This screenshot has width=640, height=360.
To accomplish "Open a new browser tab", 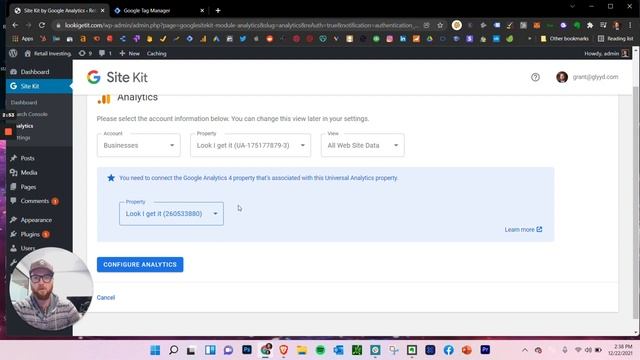I will tap(218, 11).
